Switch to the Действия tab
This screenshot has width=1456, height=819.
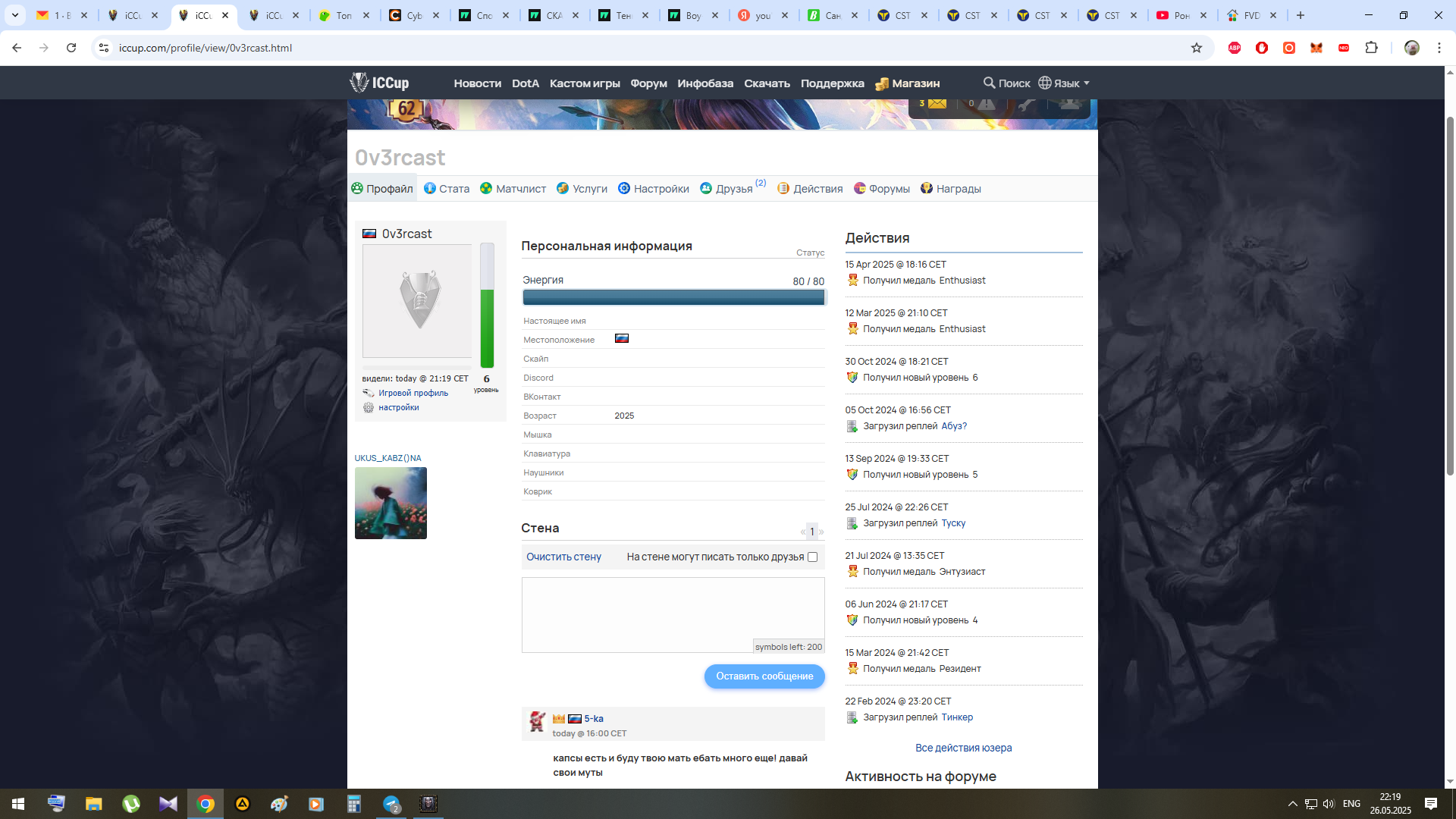(810, 189)
